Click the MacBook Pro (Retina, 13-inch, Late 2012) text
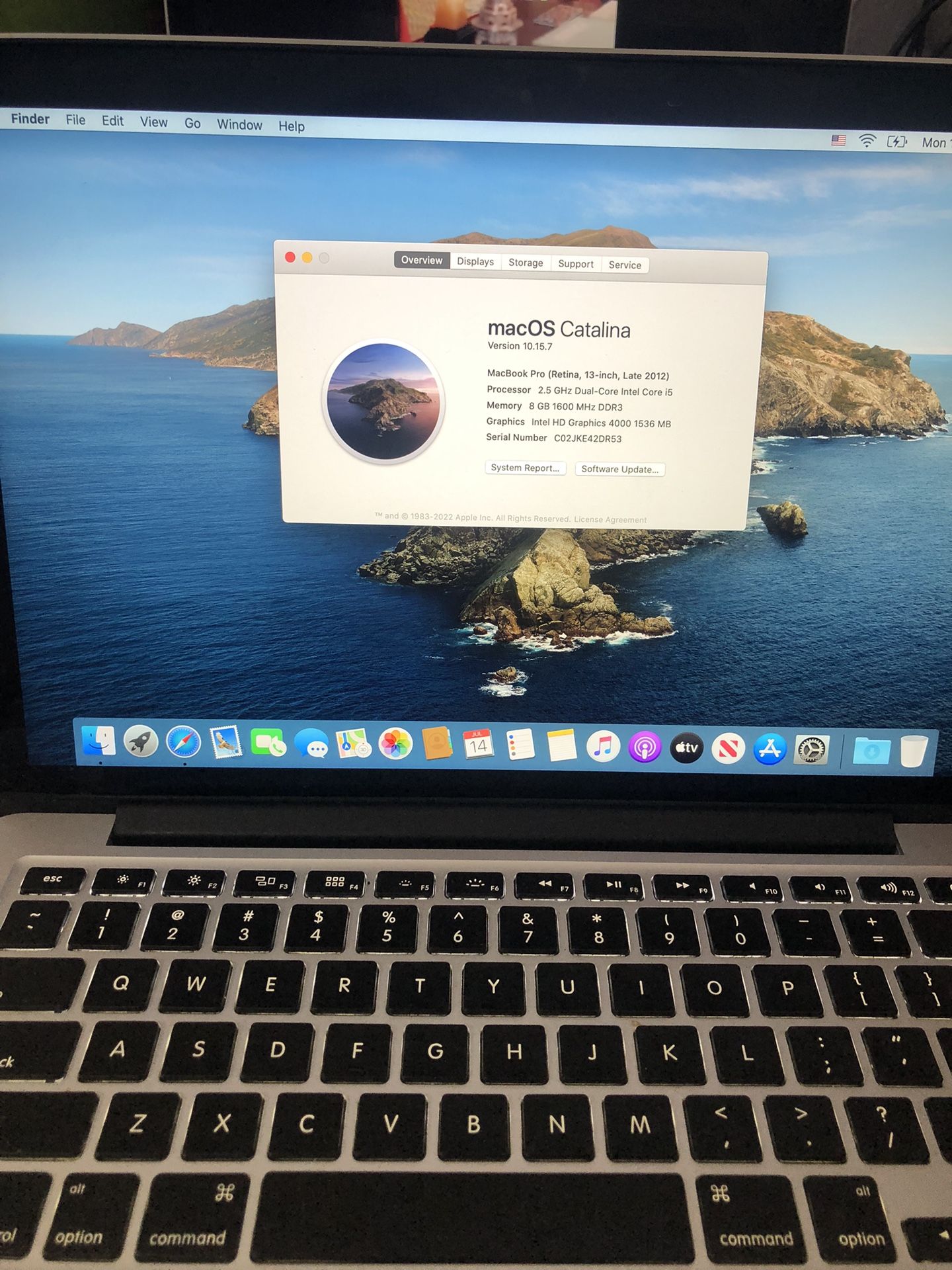Viewport: 952px width, 1270px height. (578, 374)
